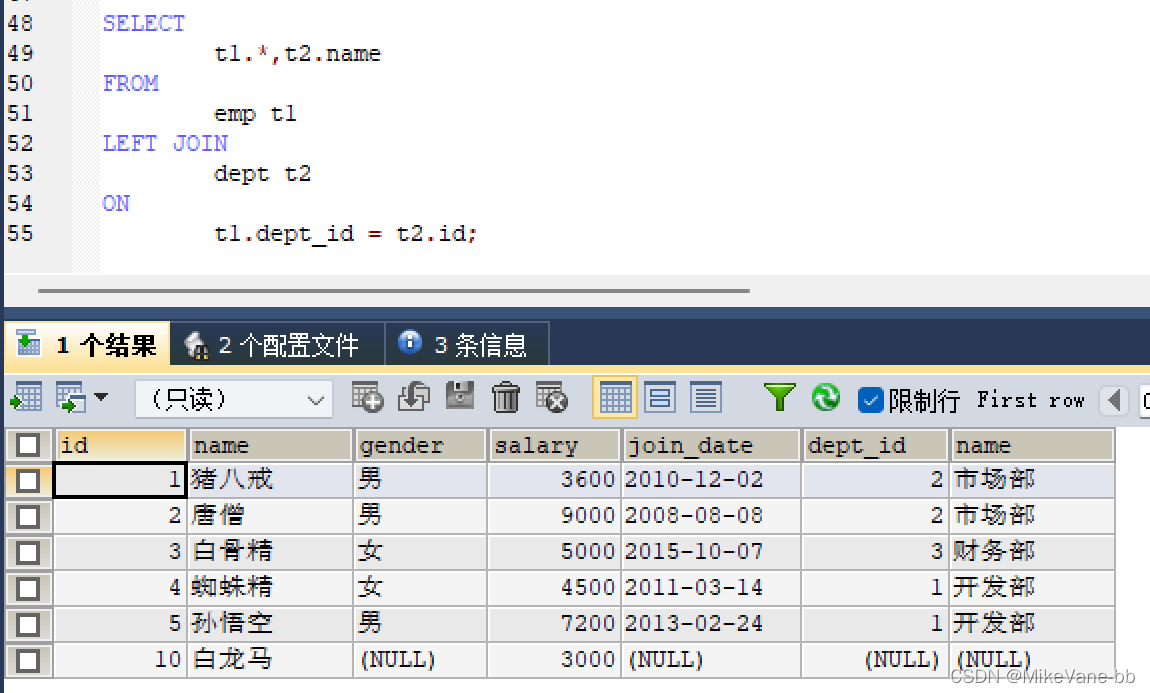Open the (只读) read-only mode combo box
Screen dimensions: 1150x693
pos(234,399)
